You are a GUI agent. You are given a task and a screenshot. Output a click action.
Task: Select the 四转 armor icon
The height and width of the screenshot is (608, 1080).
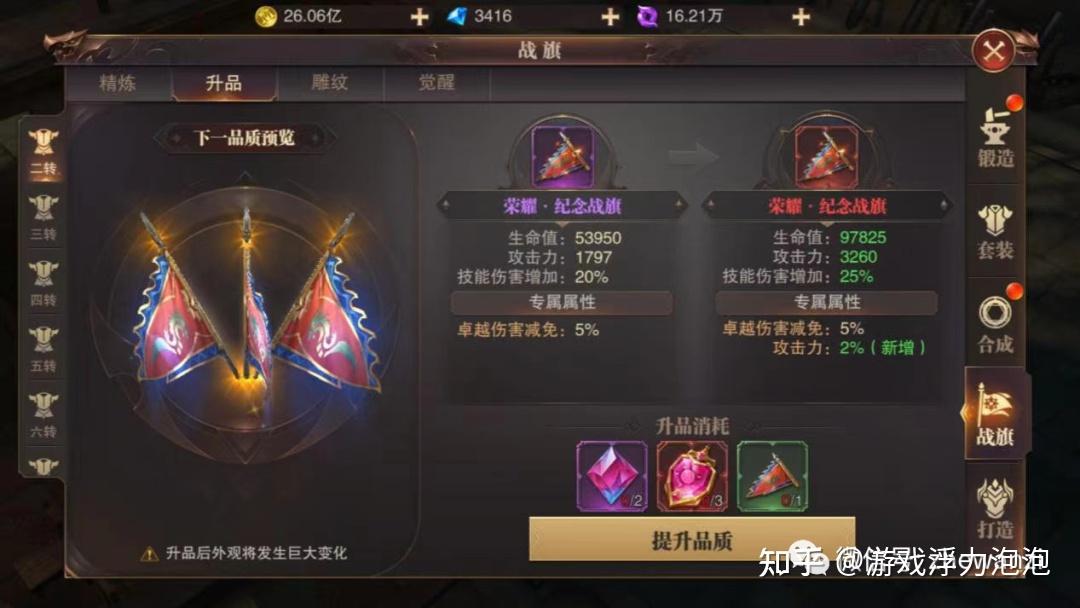tap(43, 283)
